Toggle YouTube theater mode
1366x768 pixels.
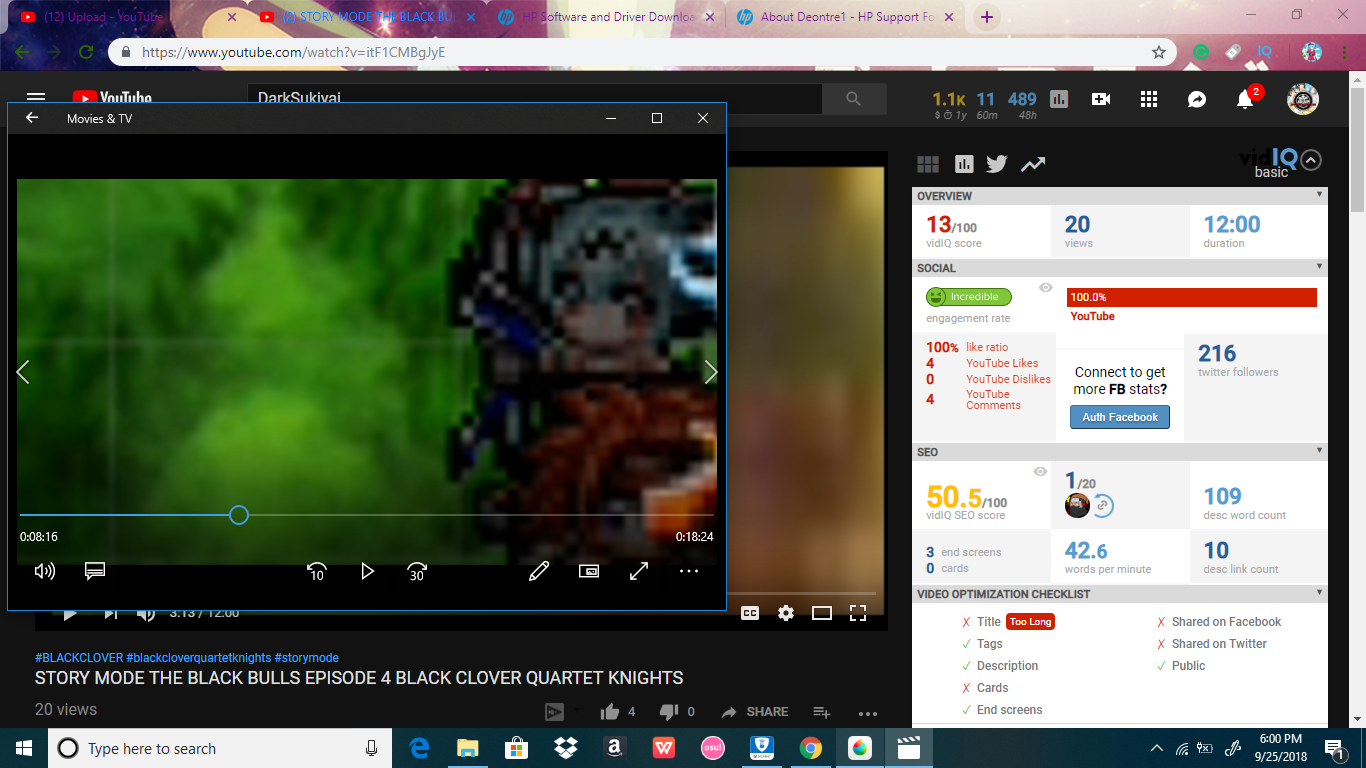(x=822, y=613)
